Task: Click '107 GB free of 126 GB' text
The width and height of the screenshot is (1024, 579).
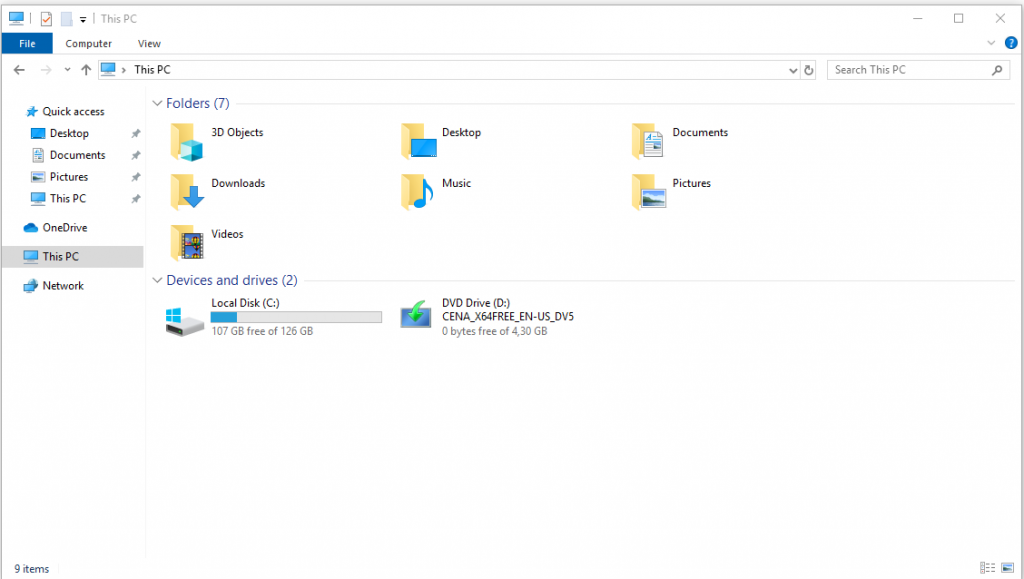Action: tap(262, 332)
